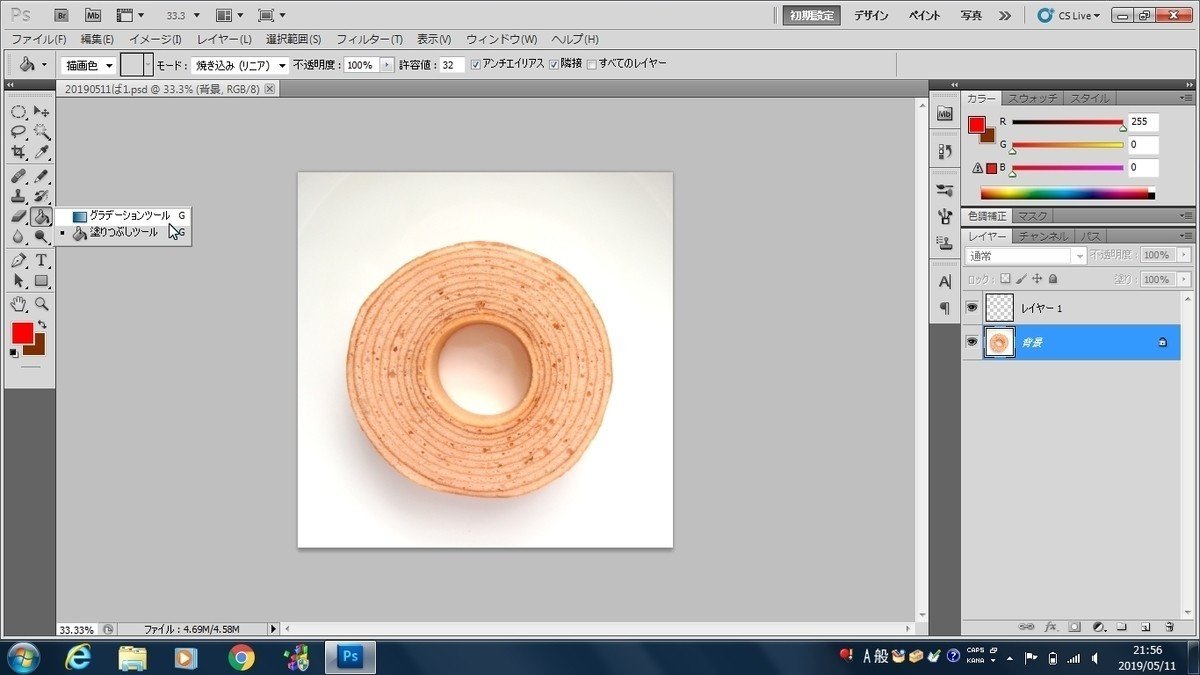Toggle lock transparent pixels
The image size is (1200, 675).
coord(1005,280)
